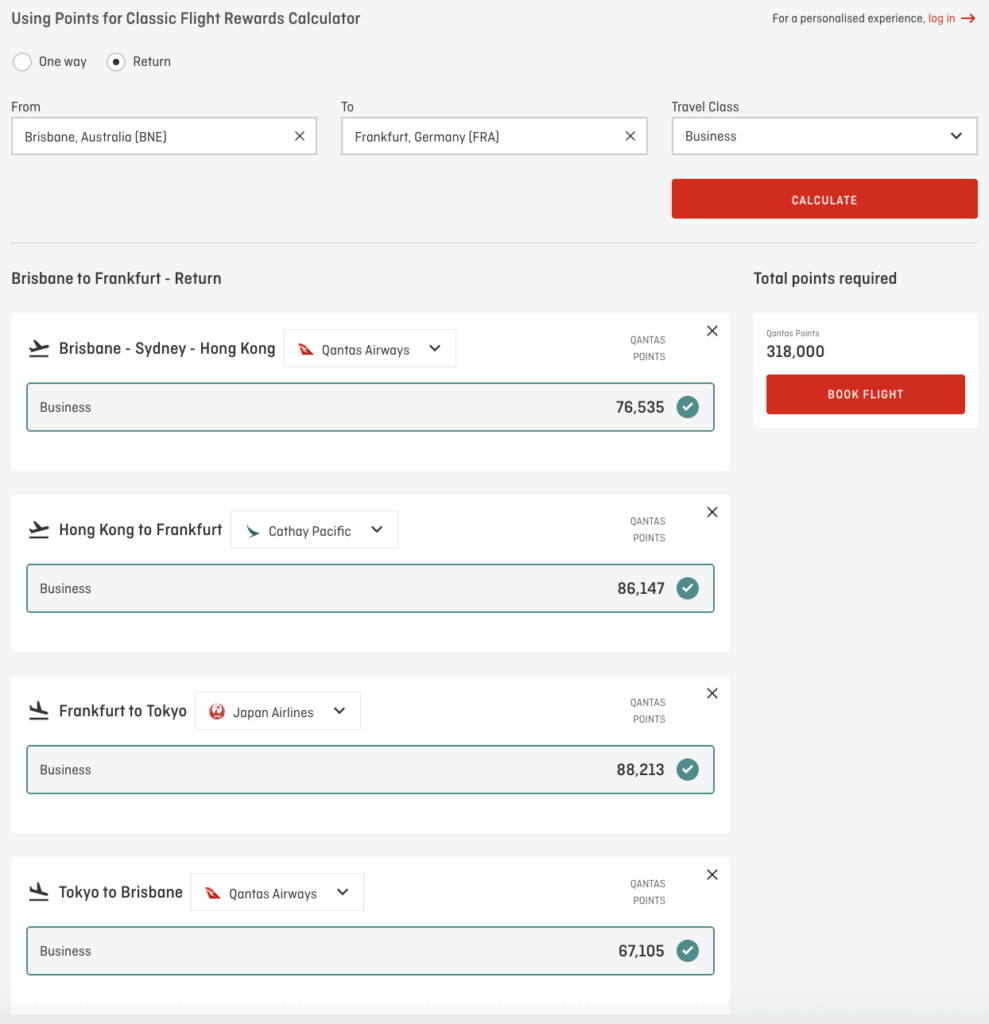Image resolution: width=989 pixels, height=1024 pixels.
Task: Click the Japan Airlines crane logo
Action: pyautogui.click(x=217, y=712)
